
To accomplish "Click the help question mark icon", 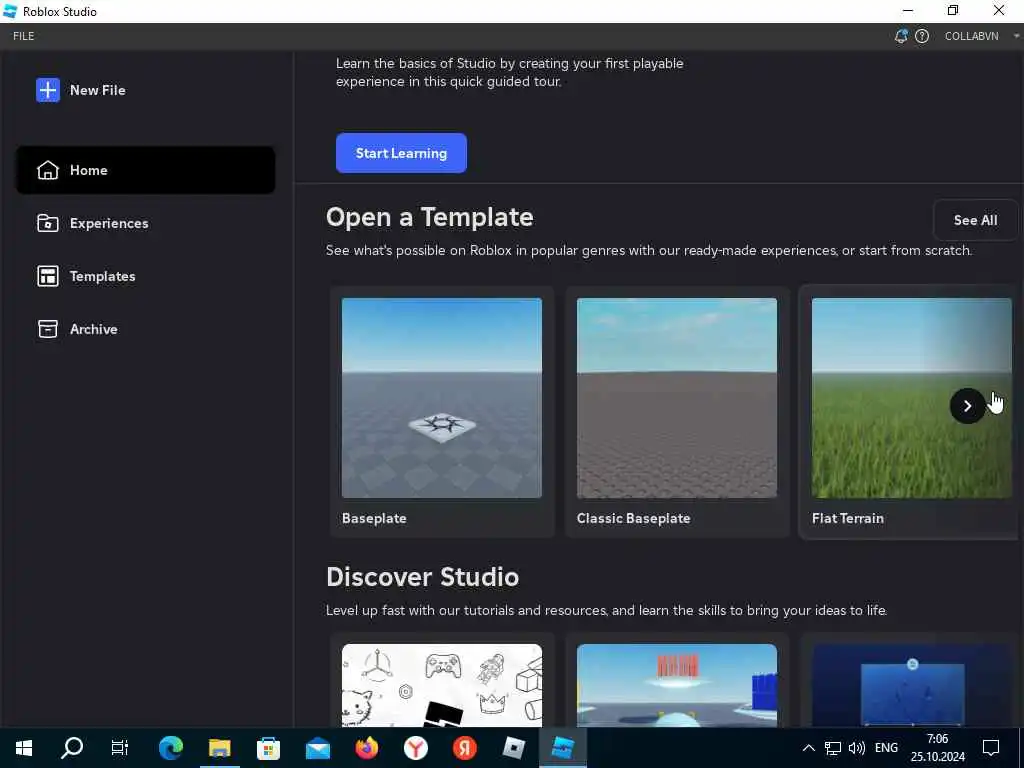I will [x=921, y=36].
